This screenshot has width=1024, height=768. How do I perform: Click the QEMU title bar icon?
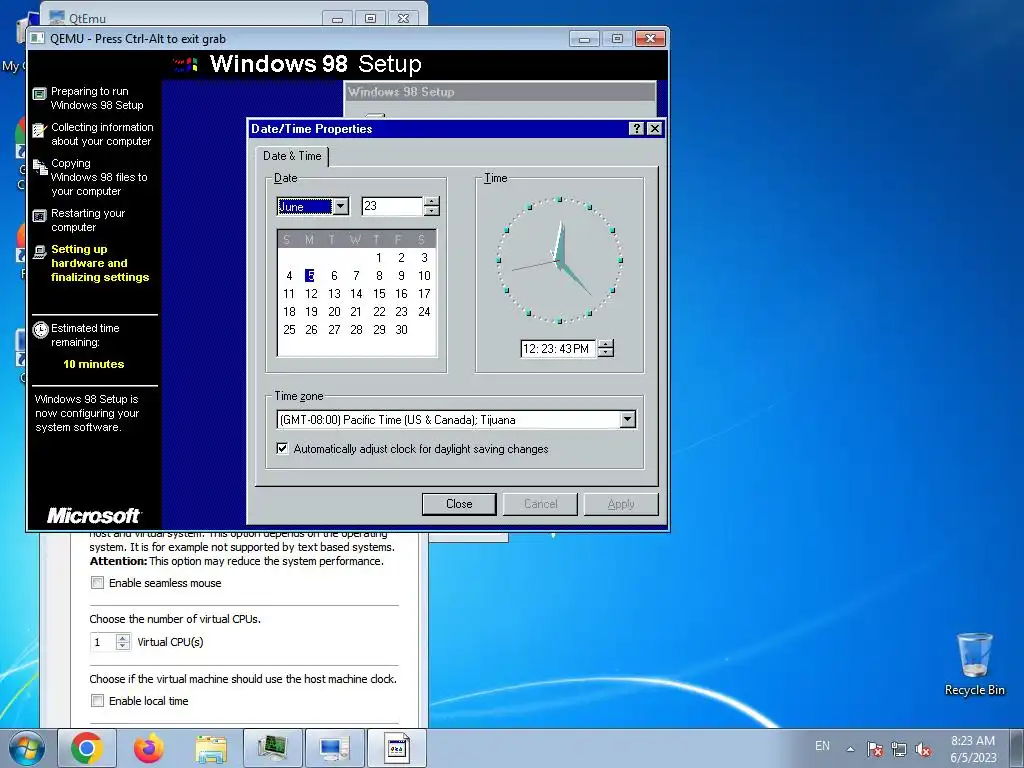pyautogui.click(x=38, y=39)
